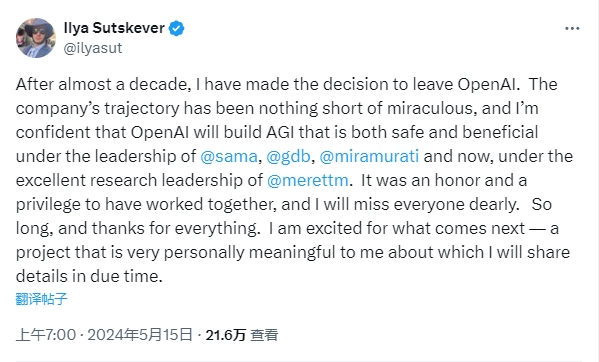Click the blue verified checkmark badge

coord(176,29)
